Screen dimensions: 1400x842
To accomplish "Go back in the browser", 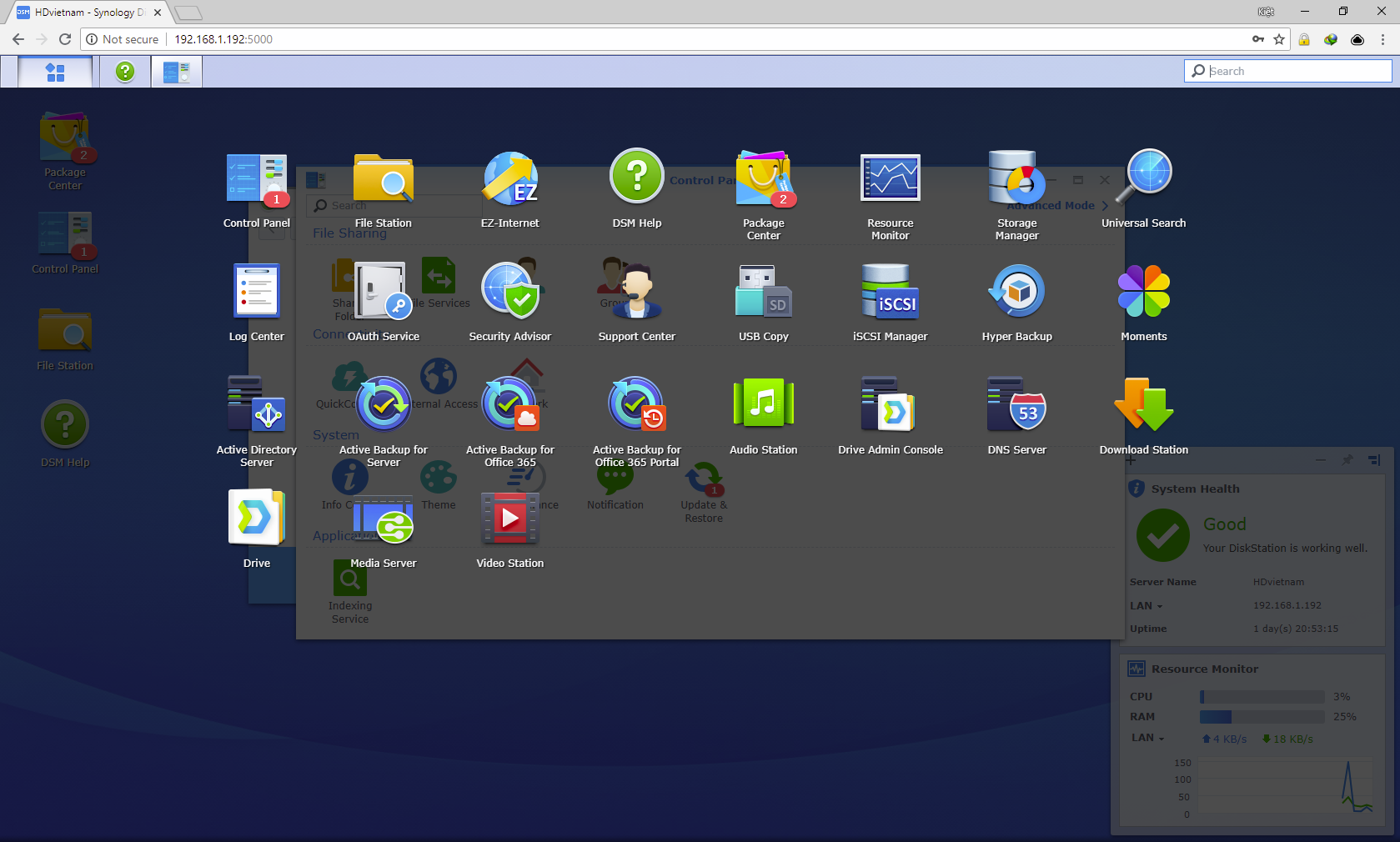I will click(18, 39).
